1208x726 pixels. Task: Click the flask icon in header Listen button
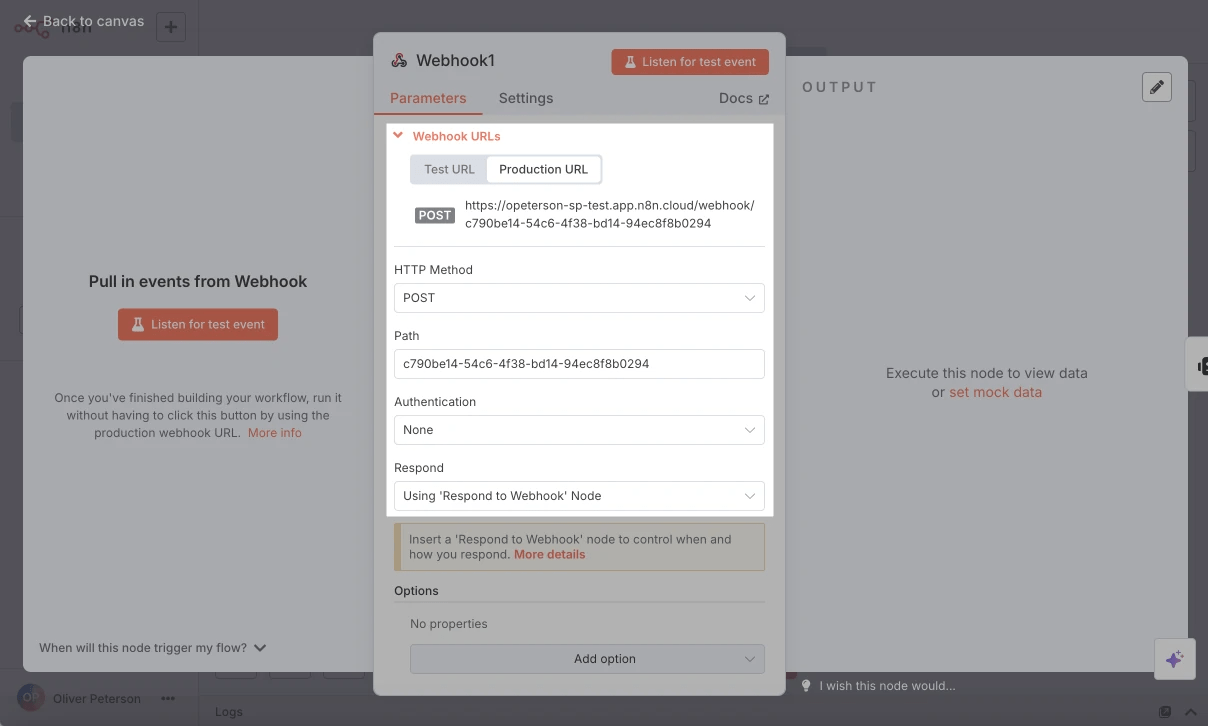point(630,62)
